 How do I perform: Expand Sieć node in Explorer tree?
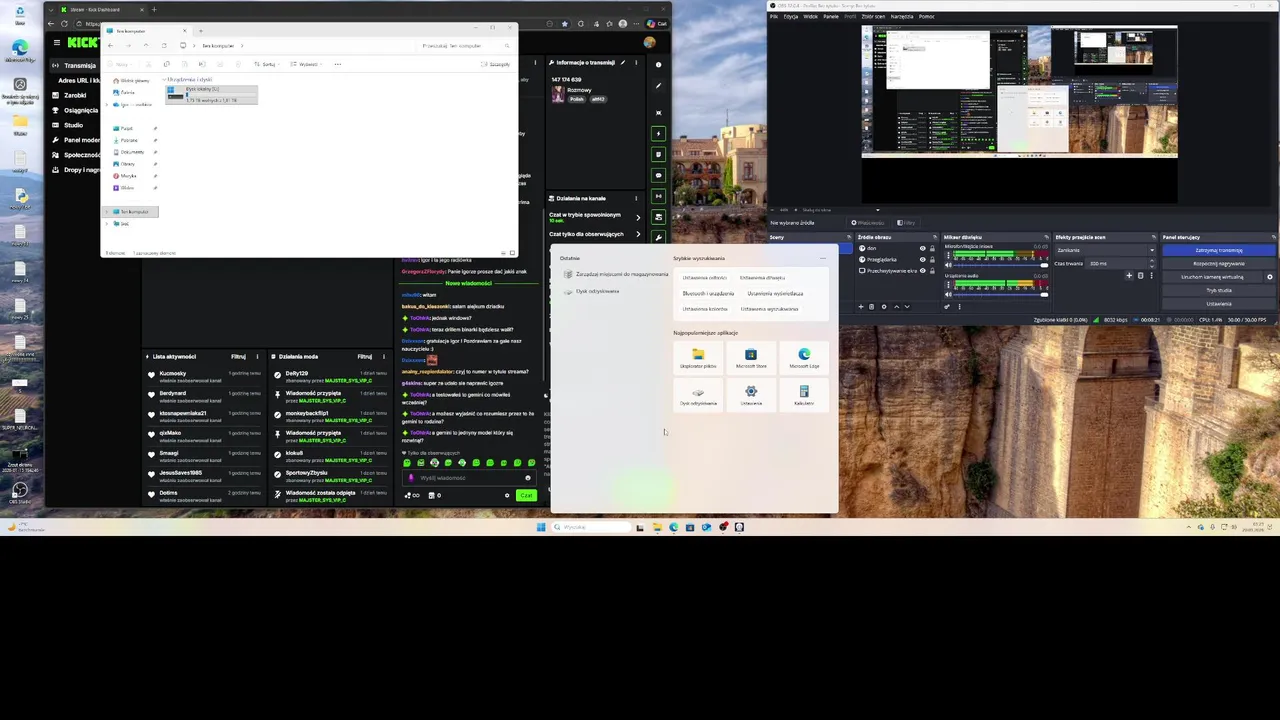click(x=108, y=223)
